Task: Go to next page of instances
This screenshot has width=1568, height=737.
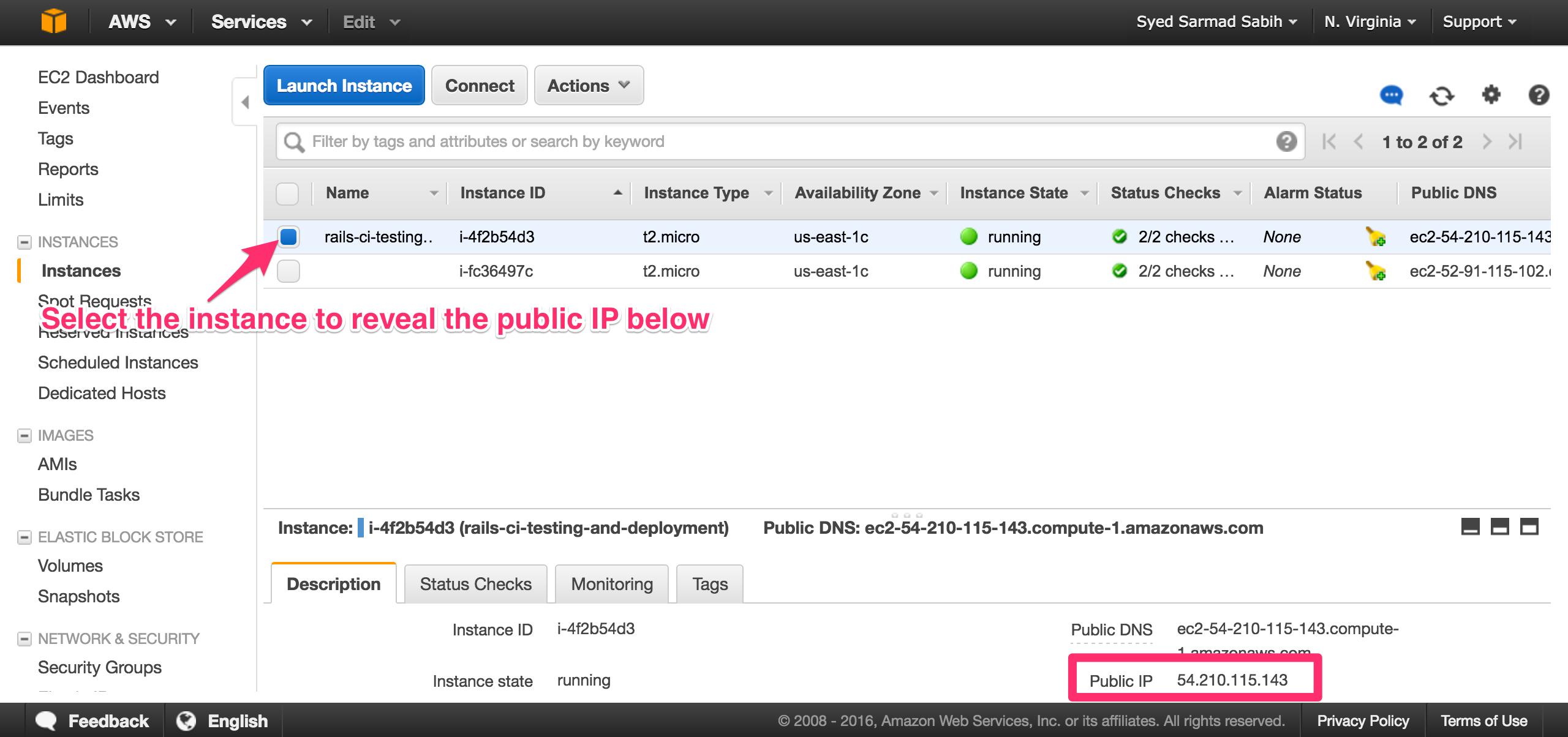Action: [1487, 141]
